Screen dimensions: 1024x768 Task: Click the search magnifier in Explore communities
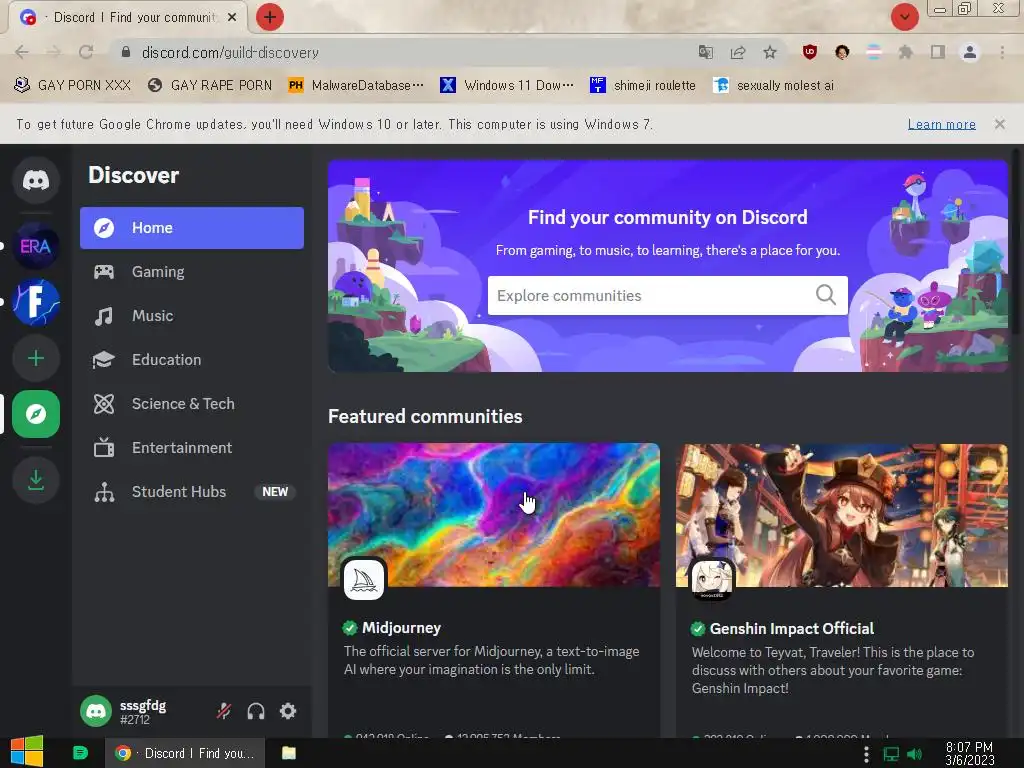[x=826, y=295]
